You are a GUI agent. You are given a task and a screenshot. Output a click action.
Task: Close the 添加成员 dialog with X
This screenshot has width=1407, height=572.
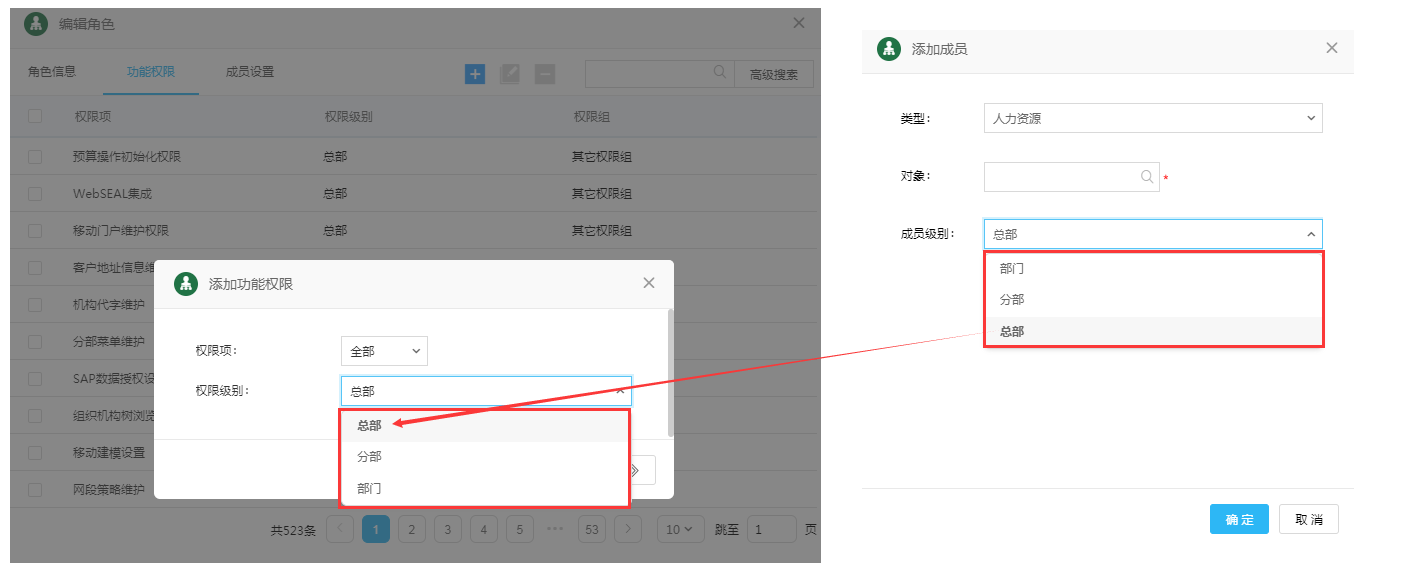1331,48
